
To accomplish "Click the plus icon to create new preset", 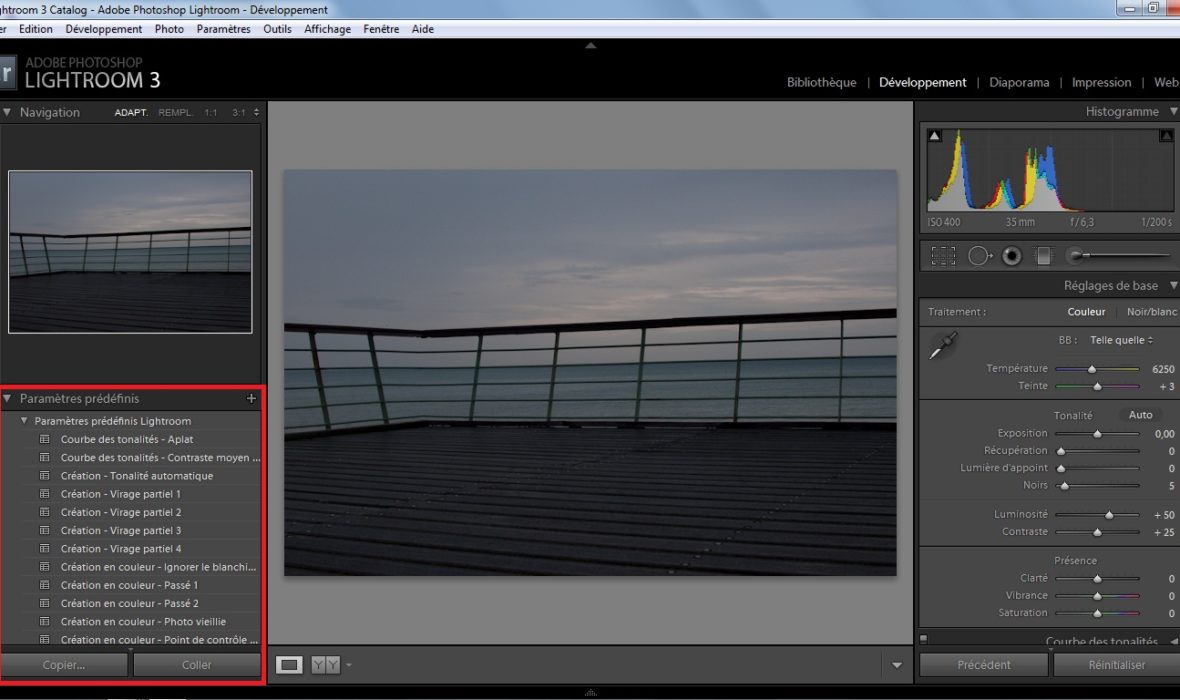I will (x=251, y=398).
